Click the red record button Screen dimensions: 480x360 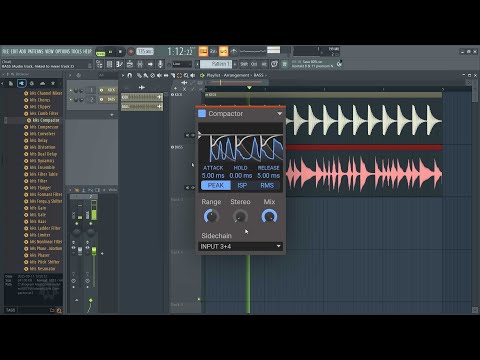pos(131,52)
